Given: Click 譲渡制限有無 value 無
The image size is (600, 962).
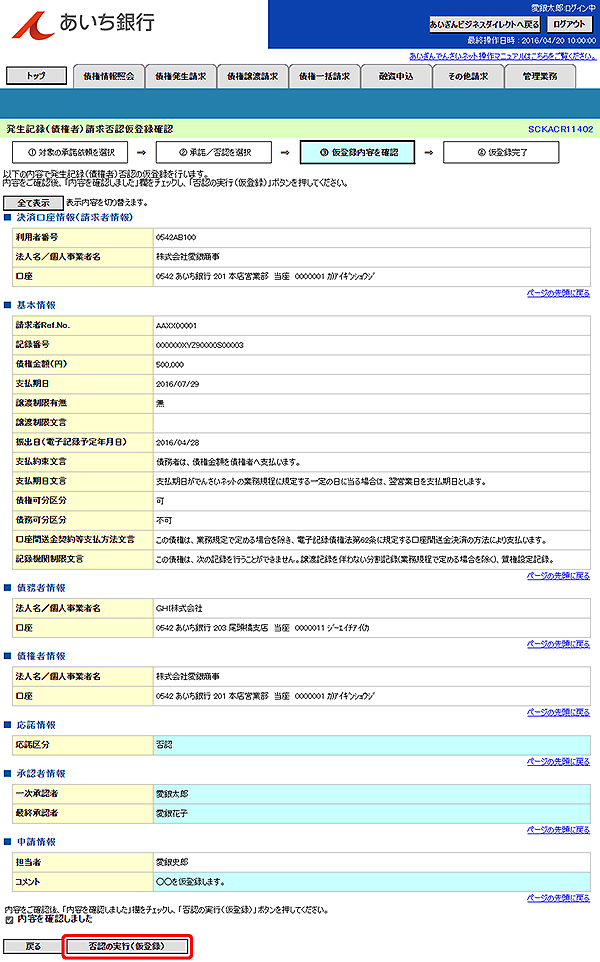Looking at the screenshot, I should 160,404.
